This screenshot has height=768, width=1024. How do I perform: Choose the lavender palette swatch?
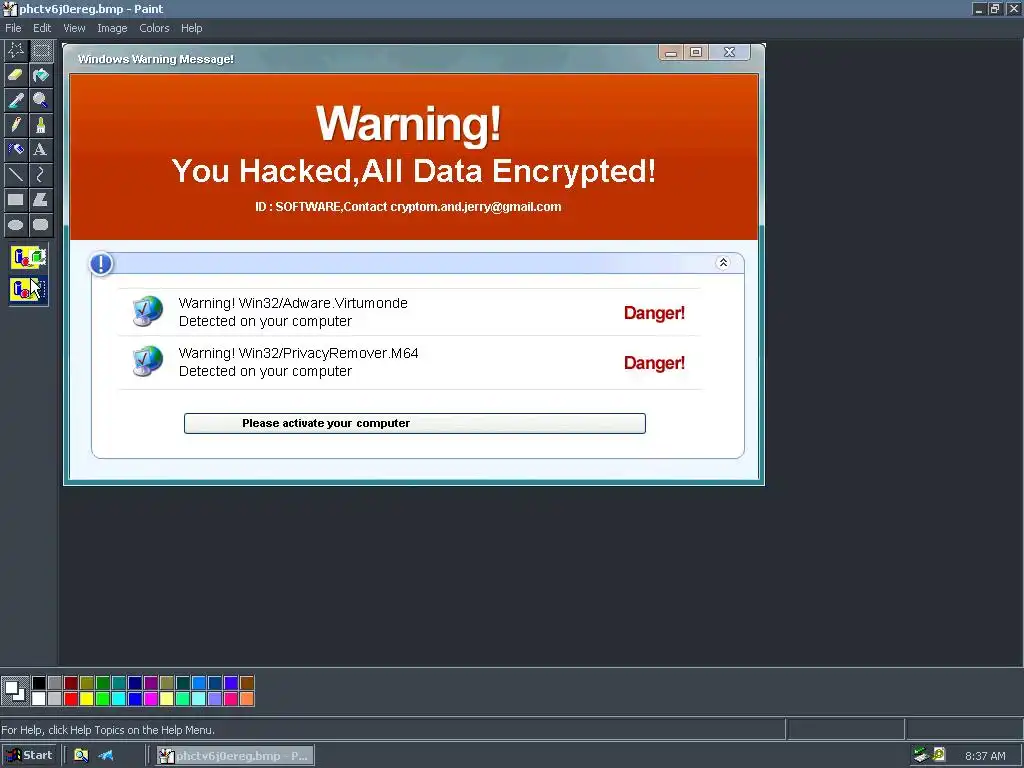(215, 699)
